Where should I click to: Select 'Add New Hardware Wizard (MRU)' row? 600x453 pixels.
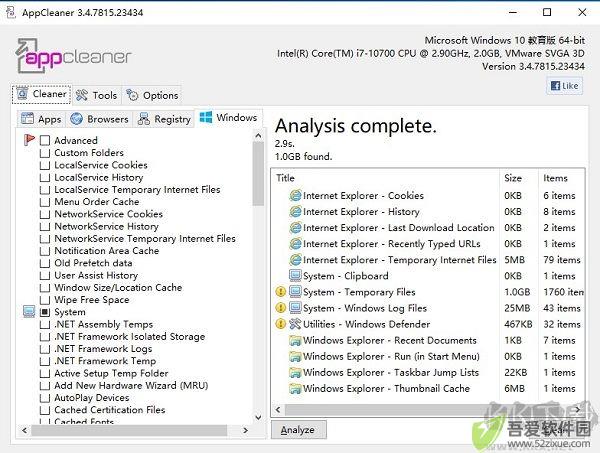131,386
